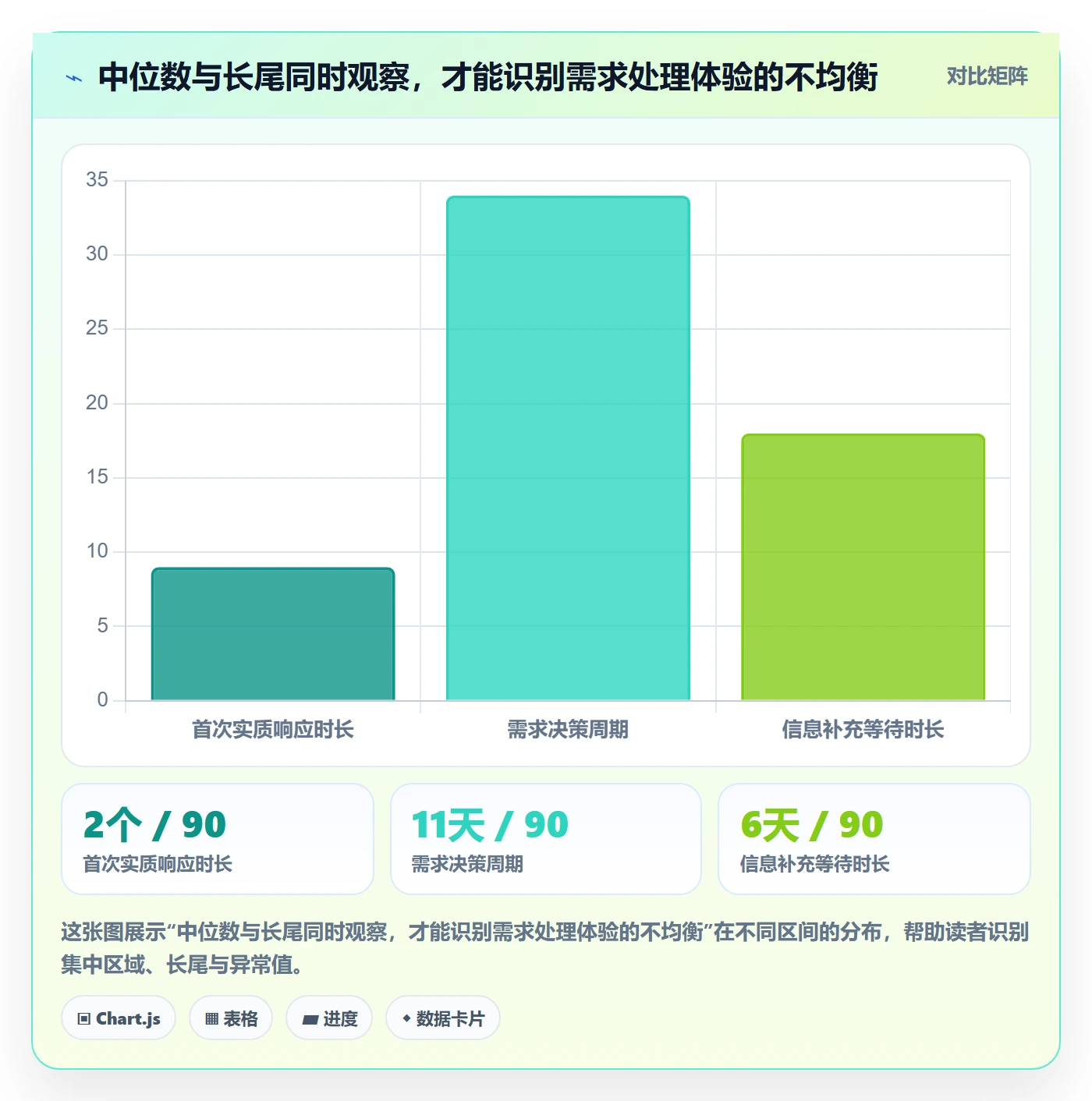Click the green 信息补充等待时长 bar
This screenshot has height=1101, width=1092.
tap(863, 567)
